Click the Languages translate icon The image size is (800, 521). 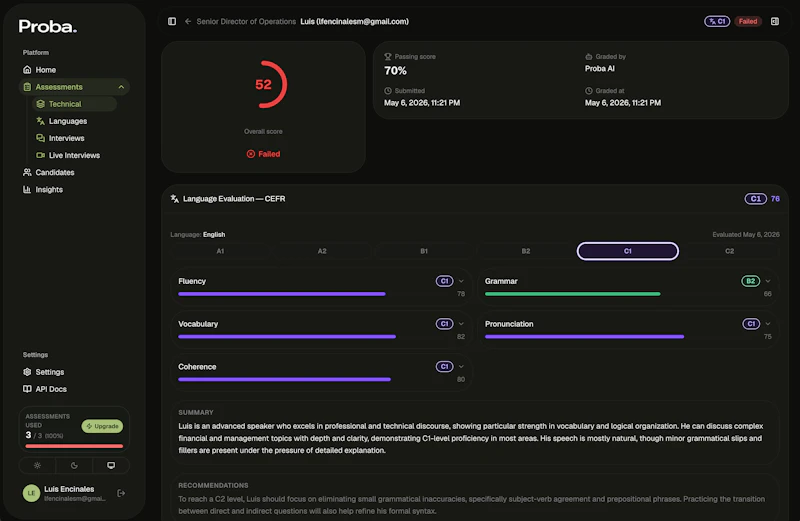pos(40,121)
